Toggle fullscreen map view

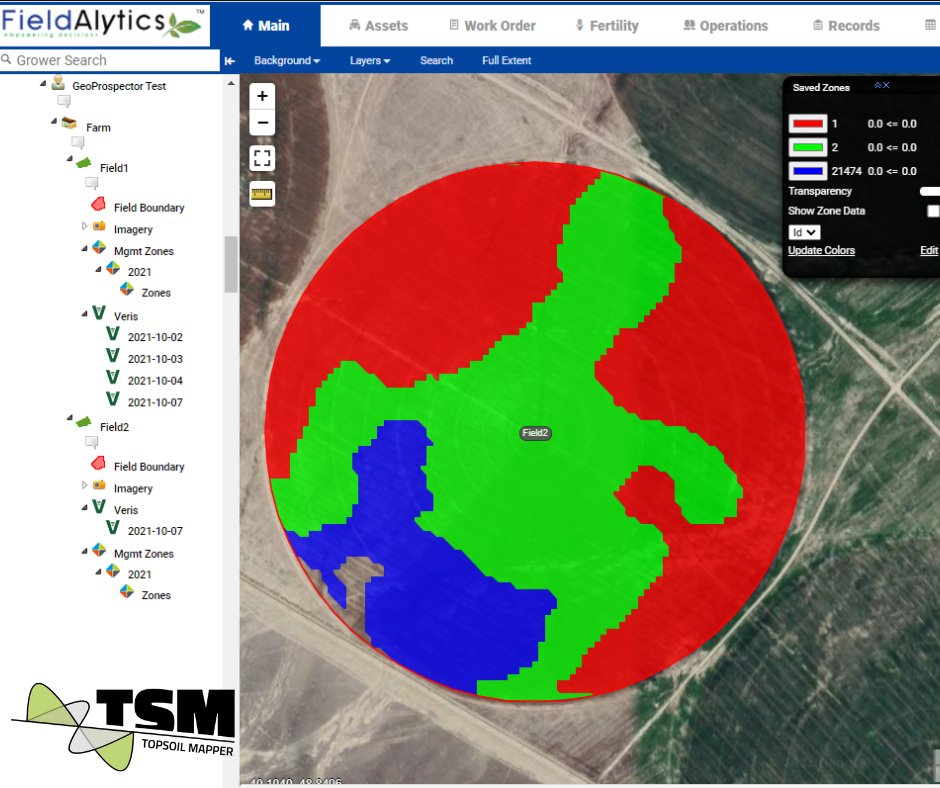coord(262,158)
